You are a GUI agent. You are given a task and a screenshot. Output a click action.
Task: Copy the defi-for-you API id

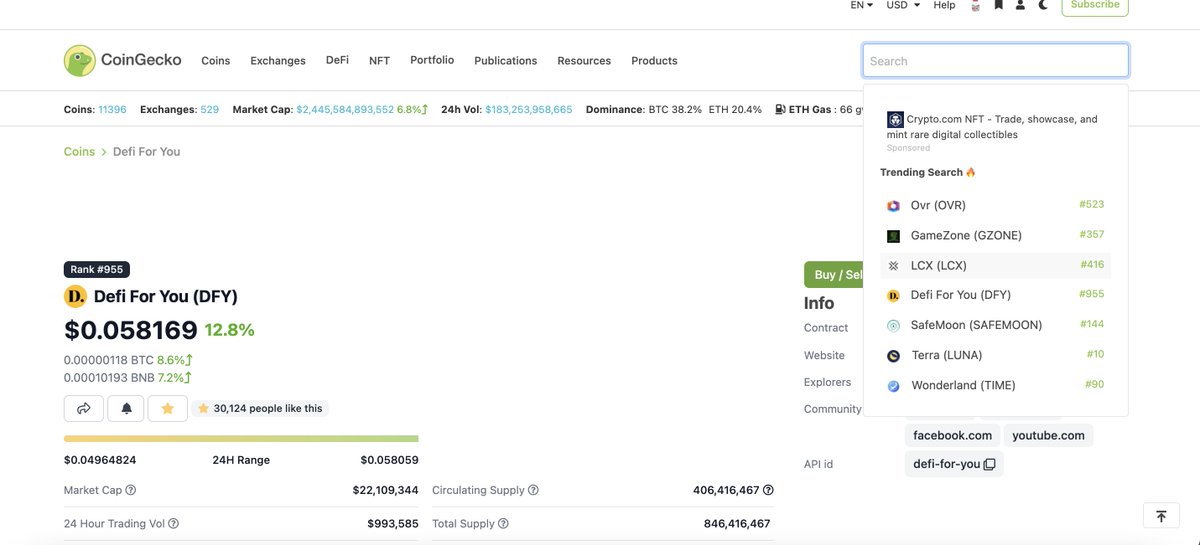989,464
